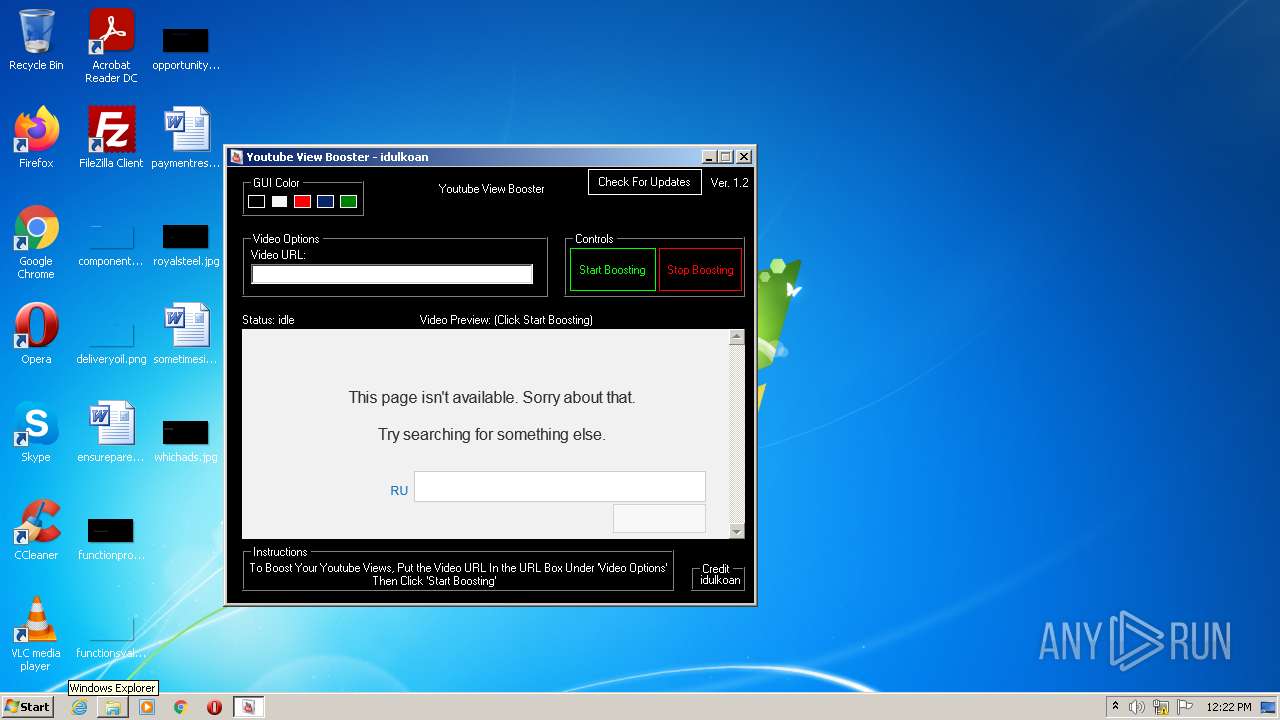Select royalsteel.jpg desktop file

186,244
